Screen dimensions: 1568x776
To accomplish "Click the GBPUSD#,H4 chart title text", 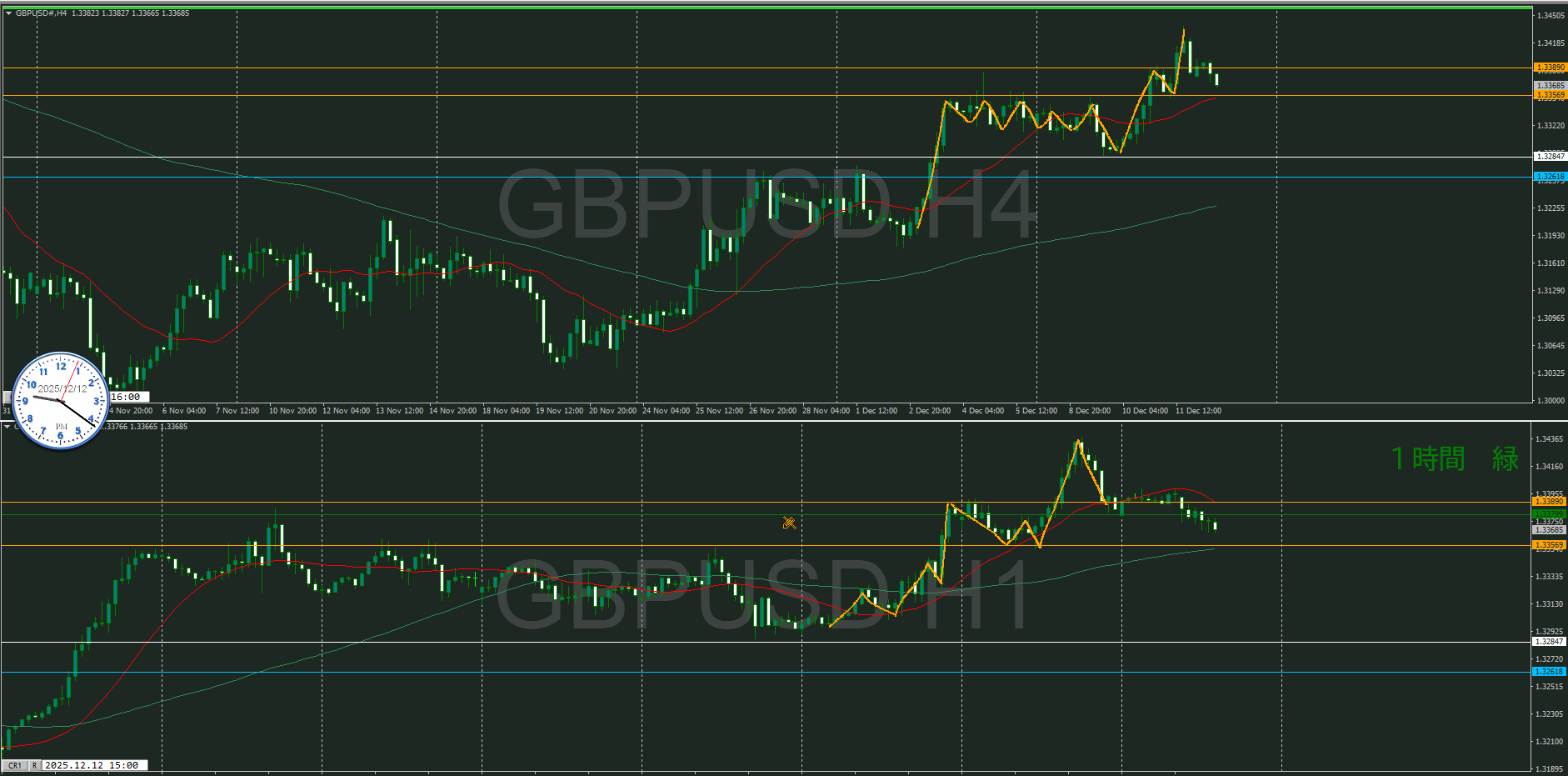I will (42, 13).
